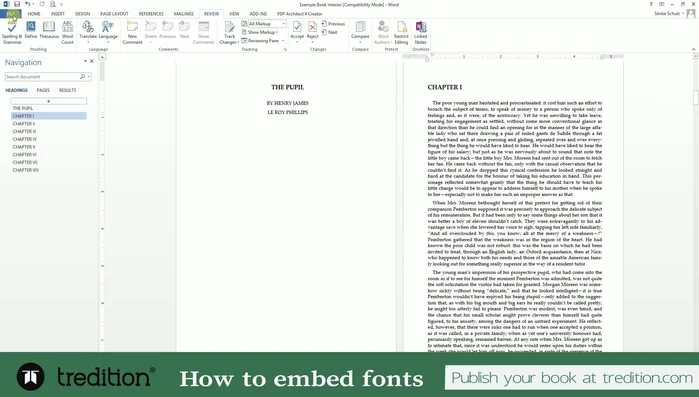
Task: Switch to the REFERENCES tab
Action: click(x=151, y=14)
